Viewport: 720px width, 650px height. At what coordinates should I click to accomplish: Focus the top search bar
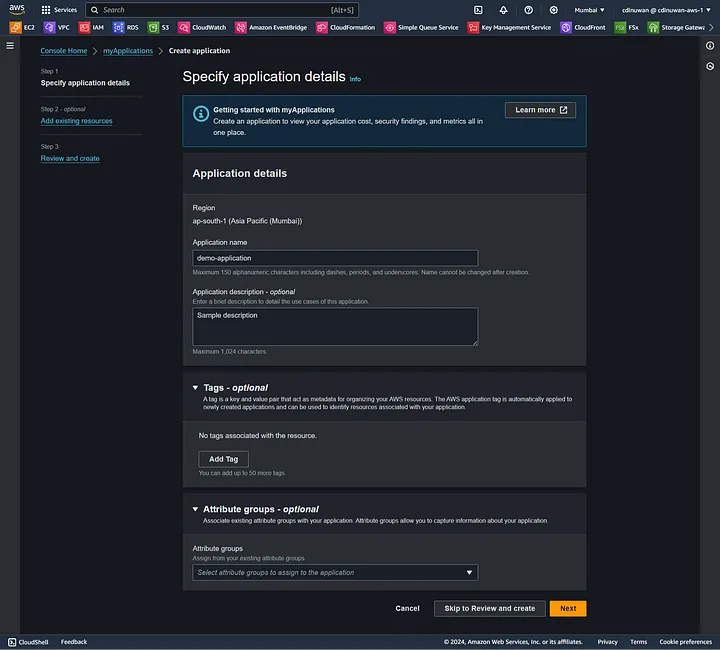222,10
